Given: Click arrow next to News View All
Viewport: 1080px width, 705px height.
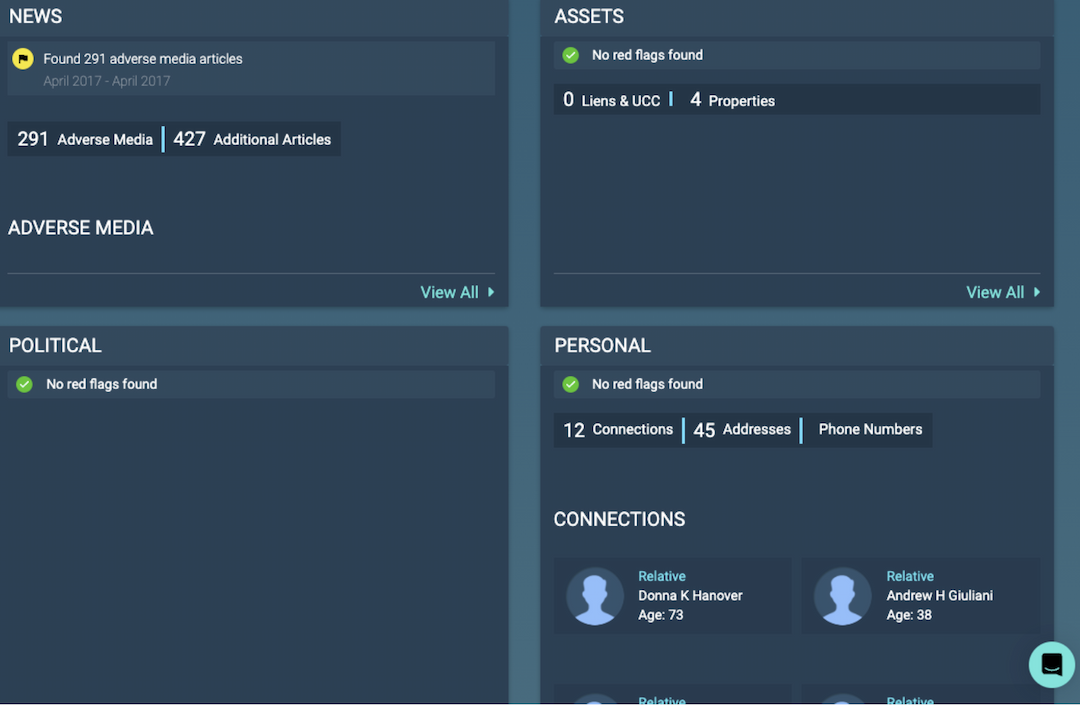Looking at the screenshot, I should point(491,292).
